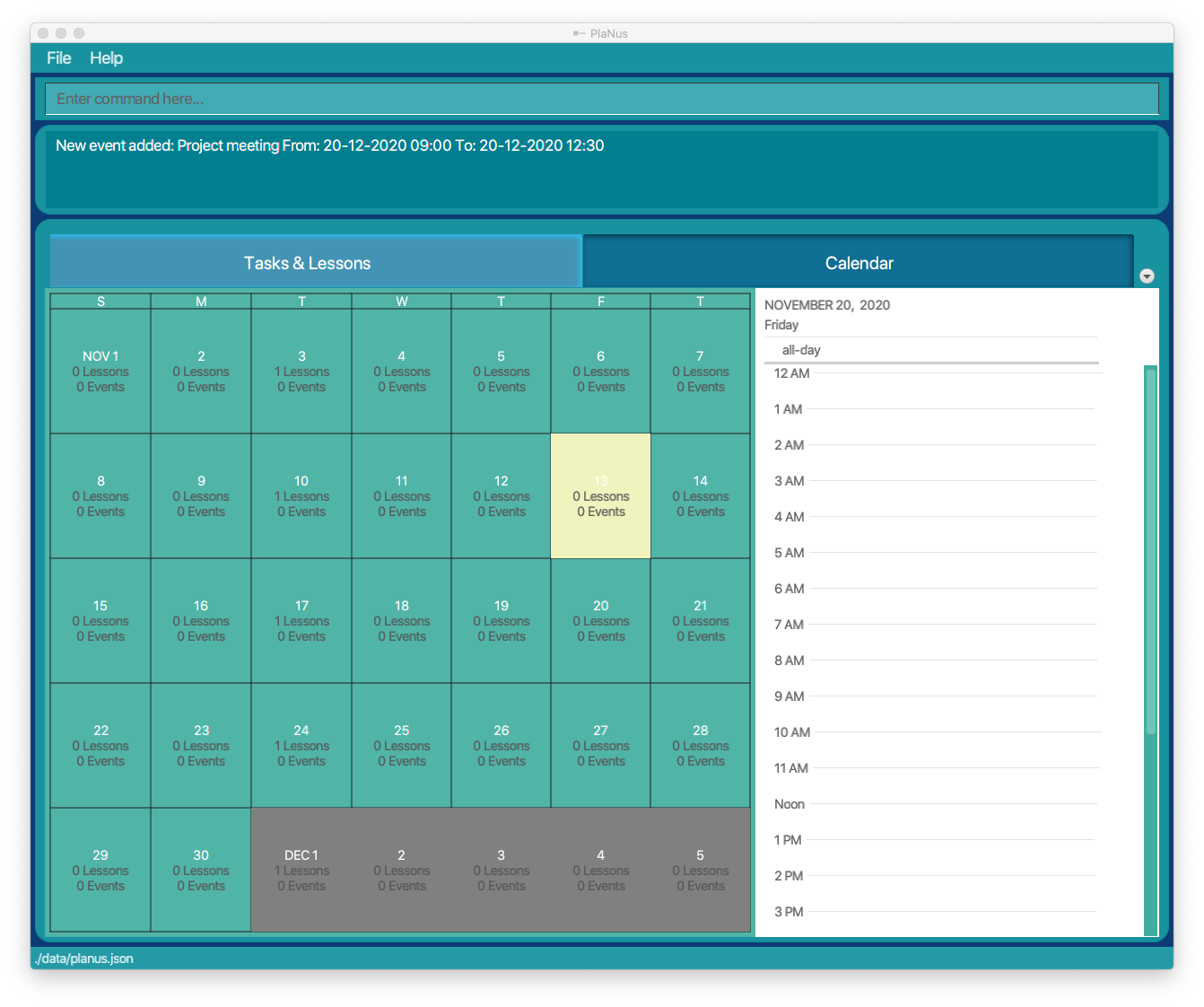Open the tab overflow dropdown arrow

(1147, 276)
